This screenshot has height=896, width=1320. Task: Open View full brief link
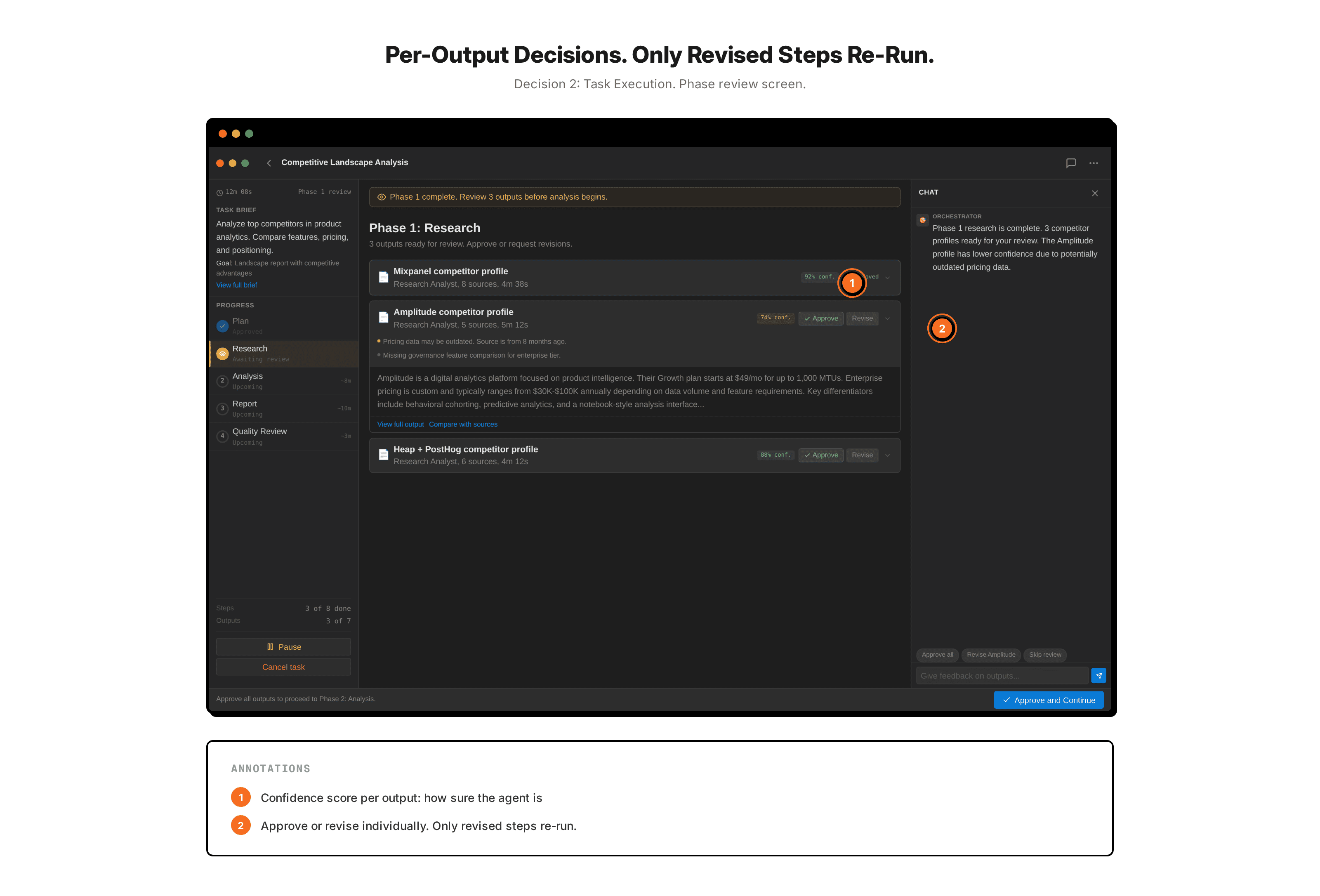pos(236,285)
